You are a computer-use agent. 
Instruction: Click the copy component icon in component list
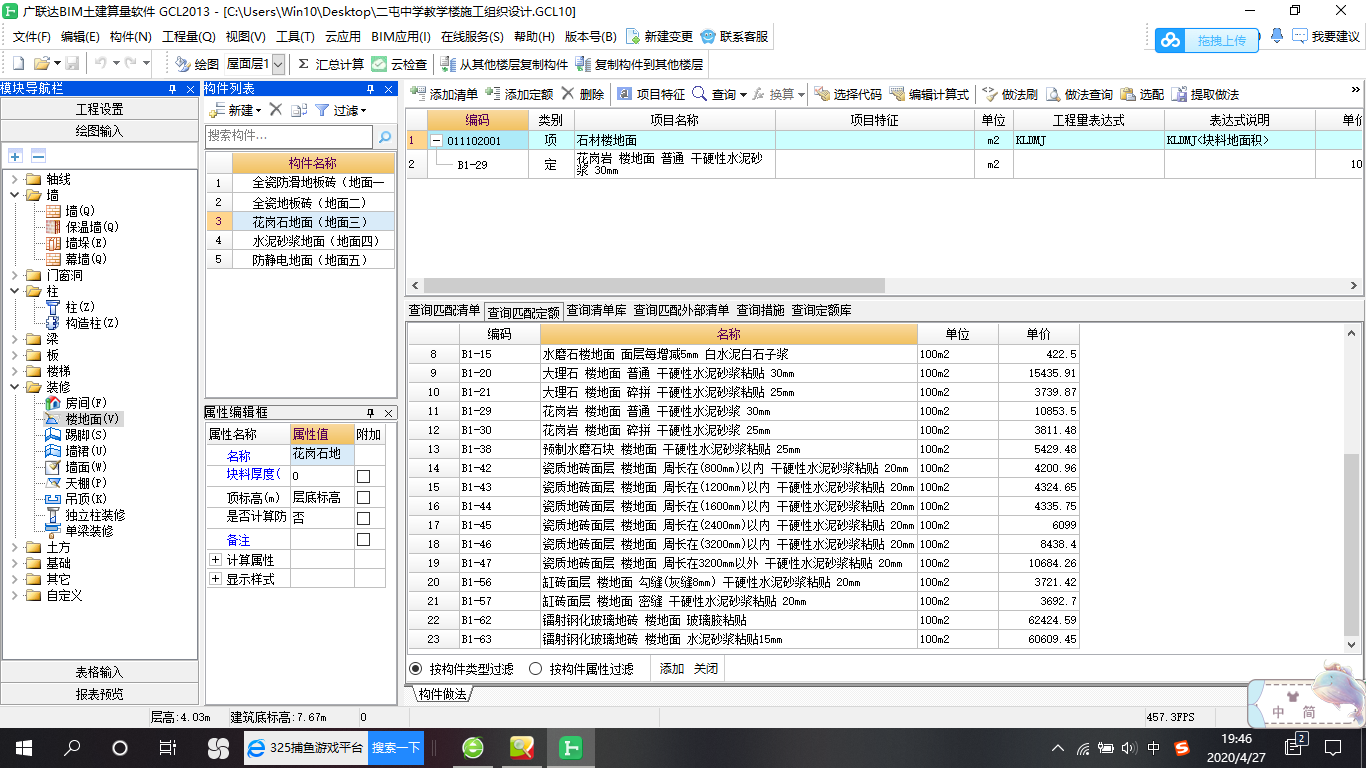[299, 110]
